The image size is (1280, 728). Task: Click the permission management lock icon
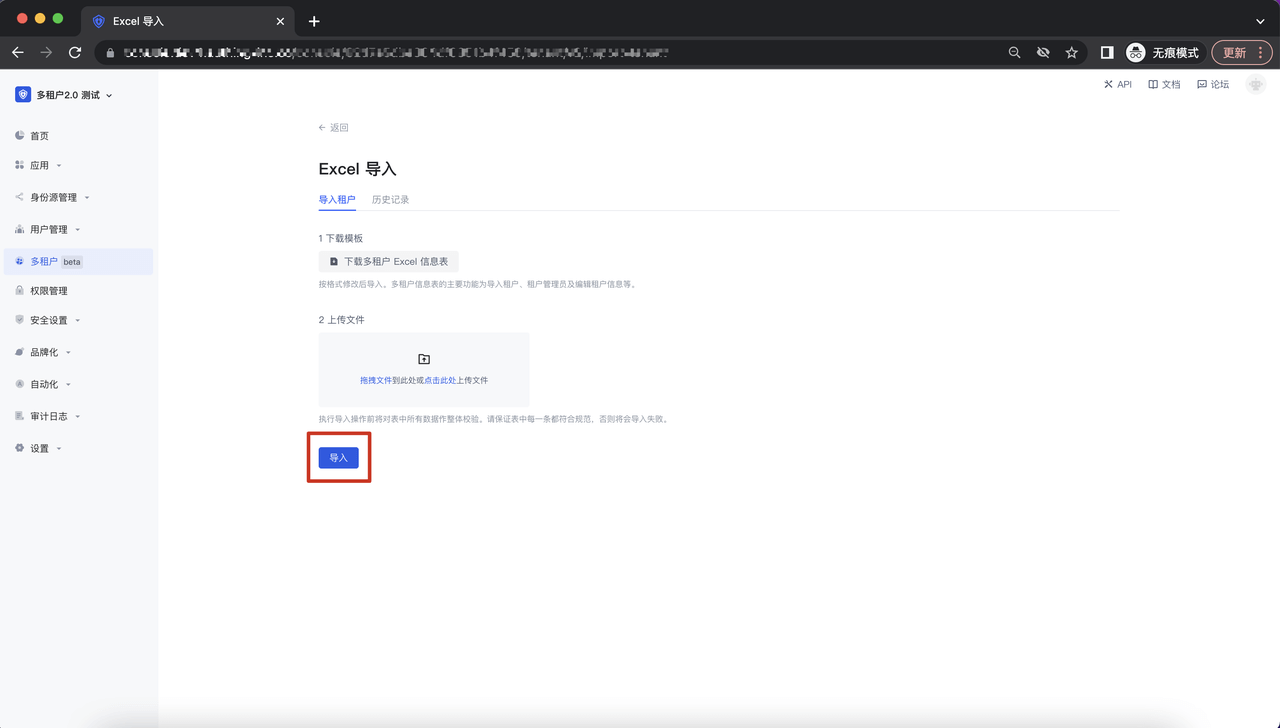(20, 290)
